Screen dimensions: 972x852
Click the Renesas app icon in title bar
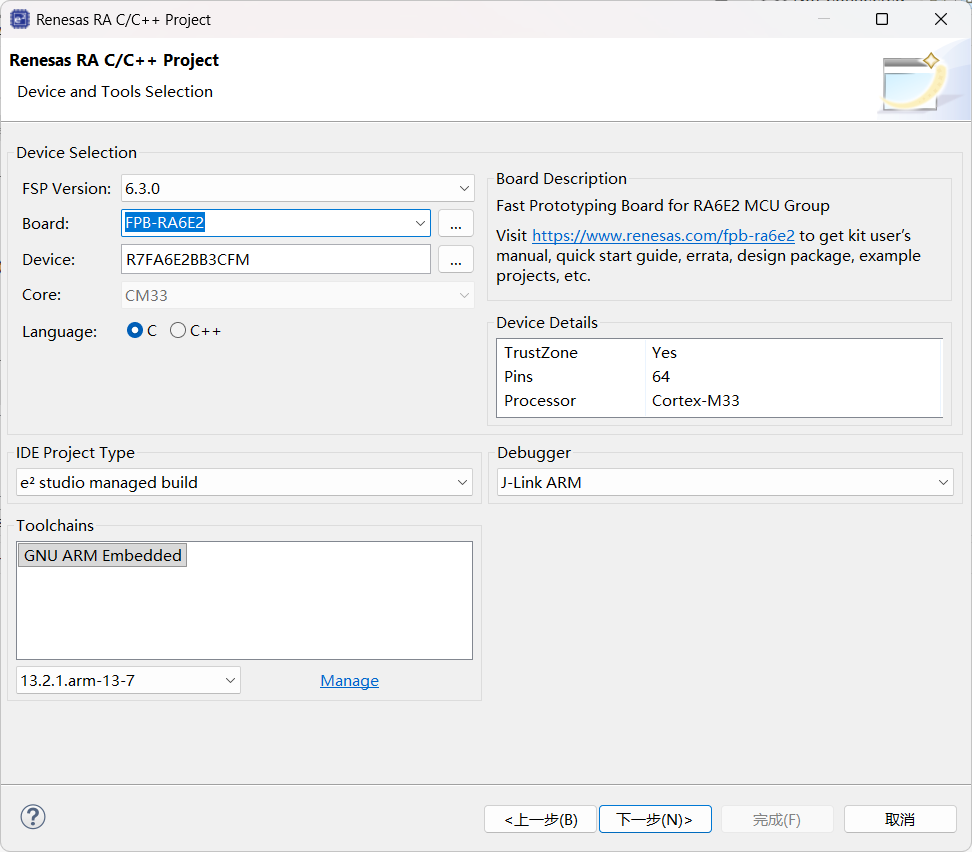point(20,19)
